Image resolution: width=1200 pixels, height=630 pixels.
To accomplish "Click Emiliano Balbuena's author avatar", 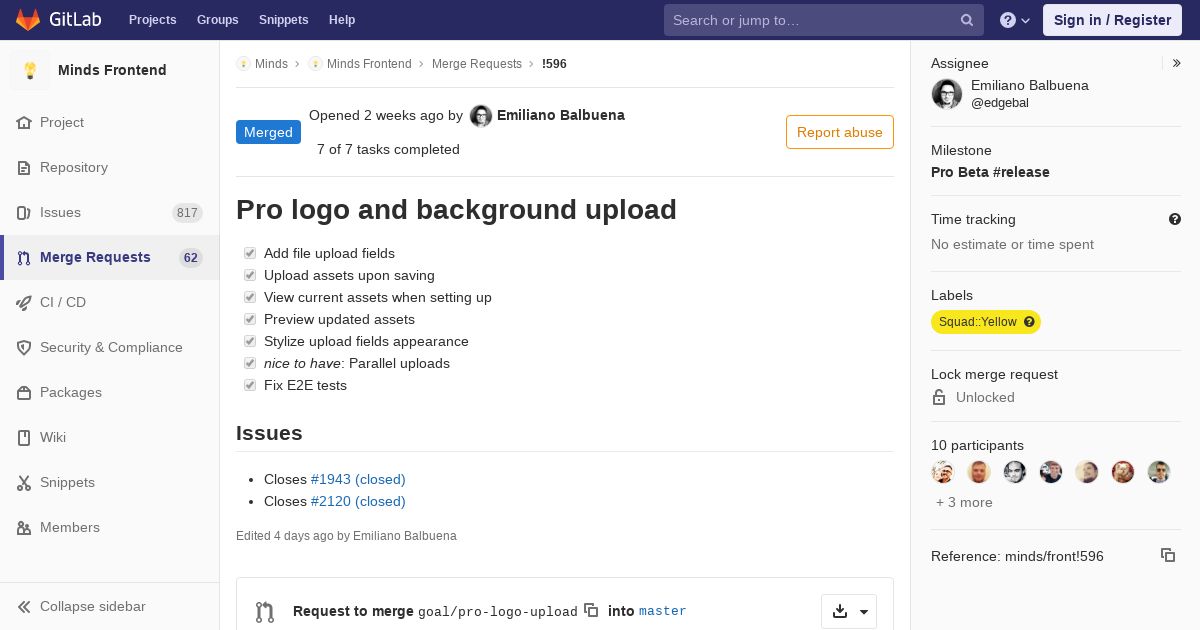I will [x=481, y=116].
